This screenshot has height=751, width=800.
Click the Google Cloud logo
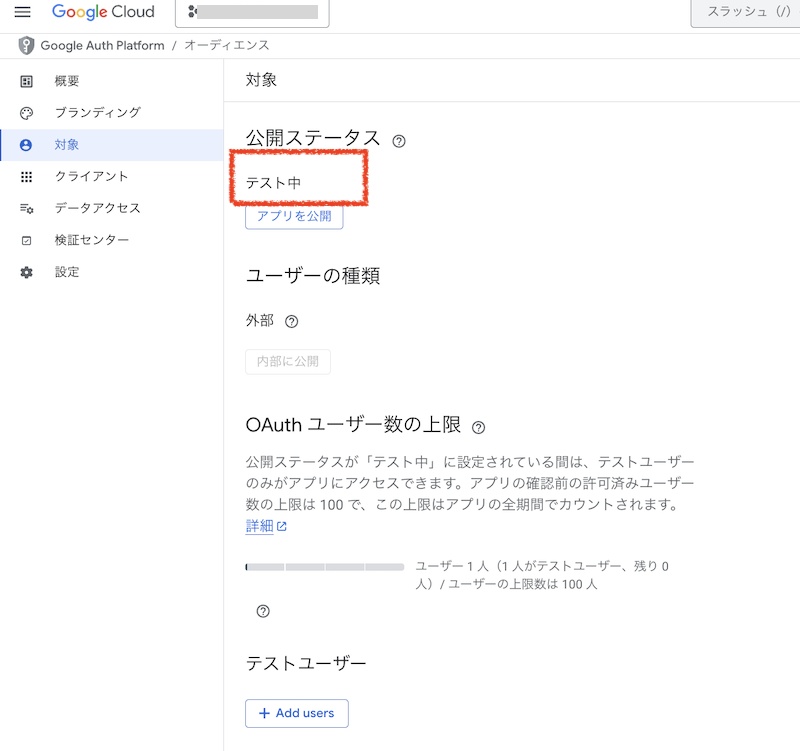pos(103,13)
